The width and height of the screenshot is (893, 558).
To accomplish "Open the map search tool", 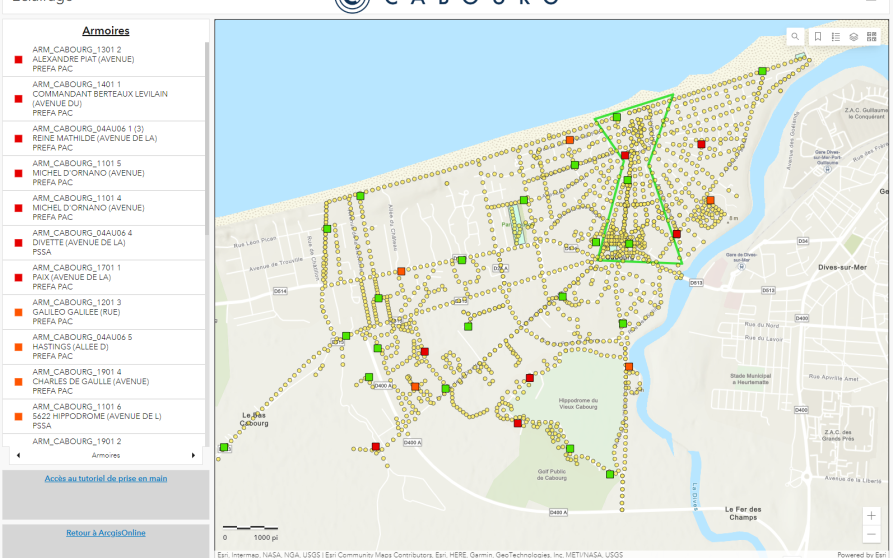I will tap(795, 36).
